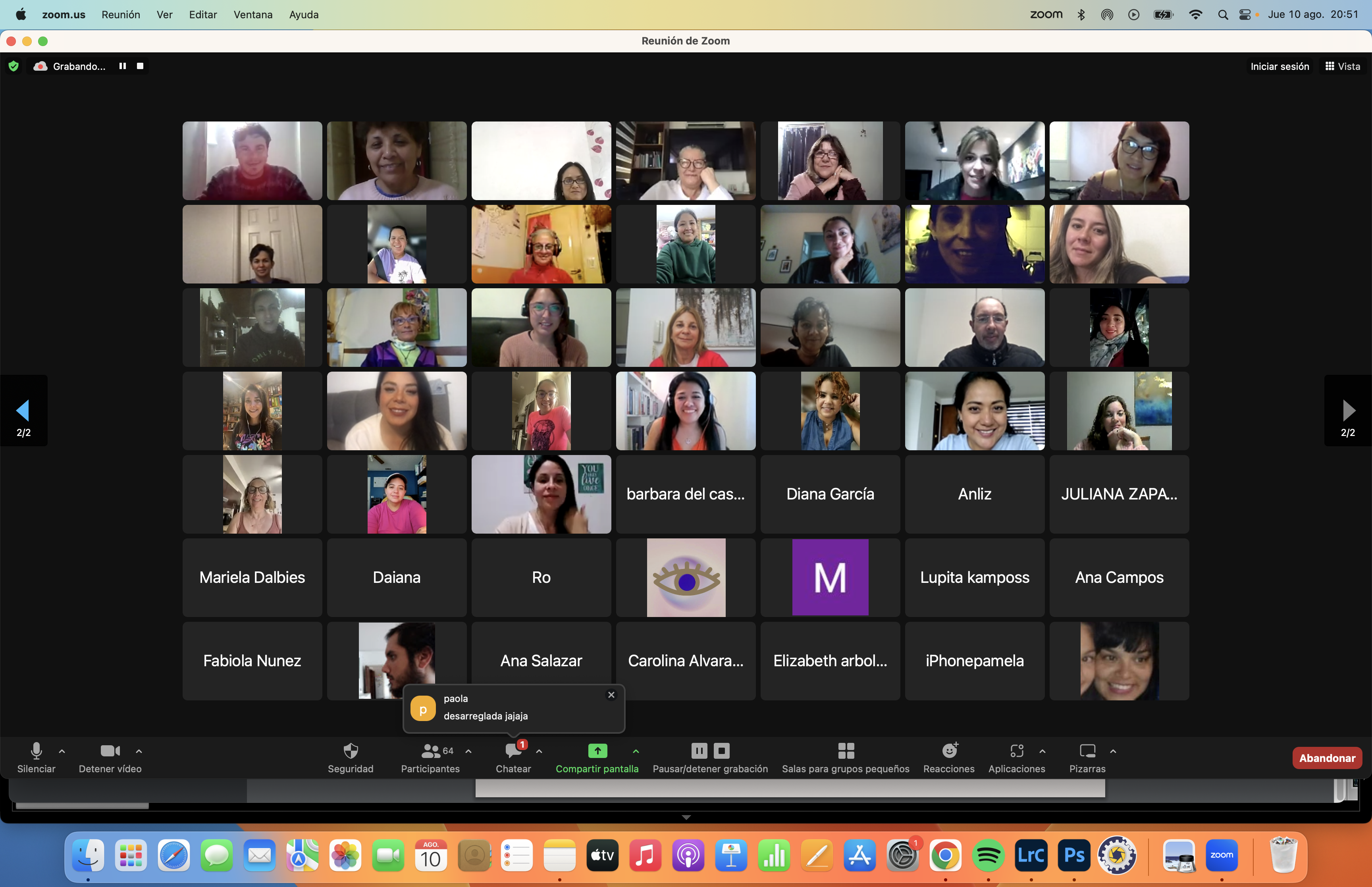Click Iniciar sesión button
Image resolution: width=1372 pixels, height=887 pixels.
(1280, 66)
